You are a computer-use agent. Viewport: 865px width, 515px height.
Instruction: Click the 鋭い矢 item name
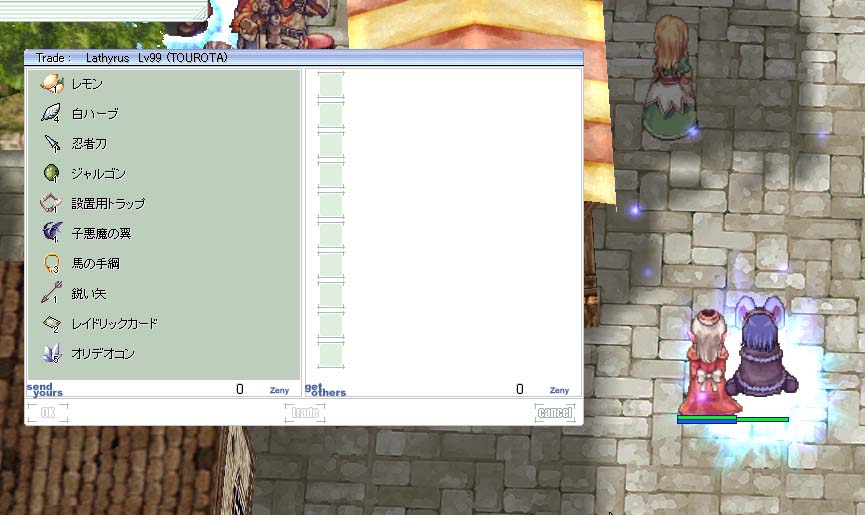[88, 293]
